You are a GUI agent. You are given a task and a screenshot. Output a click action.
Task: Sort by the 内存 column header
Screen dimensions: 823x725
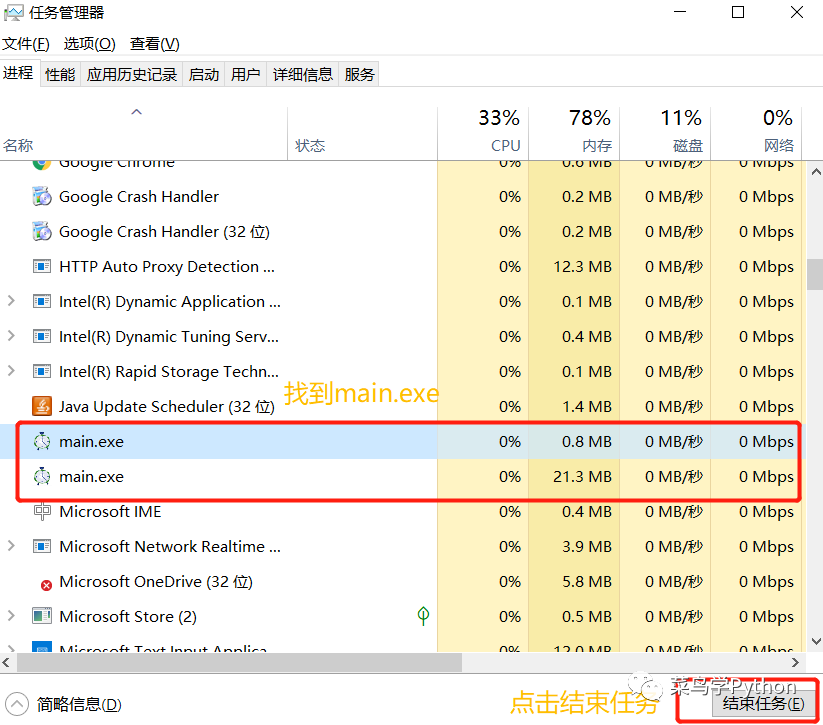pos(574,134)
